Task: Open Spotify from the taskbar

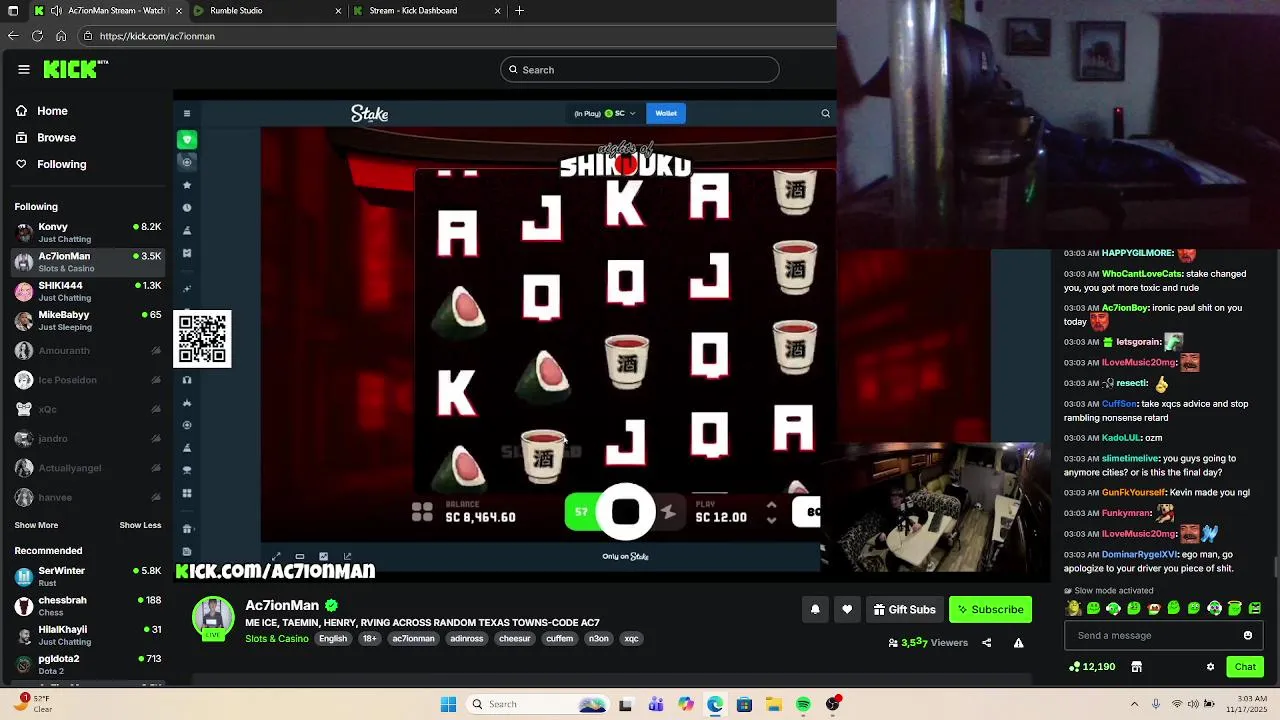Action: [x=804, y=704]
